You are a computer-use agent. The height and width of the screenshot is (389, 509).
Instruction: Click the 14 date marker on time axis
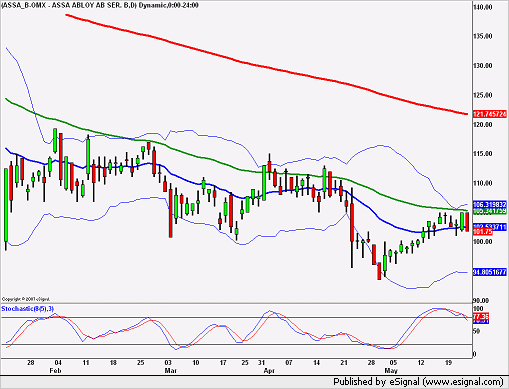click(316, 363)
